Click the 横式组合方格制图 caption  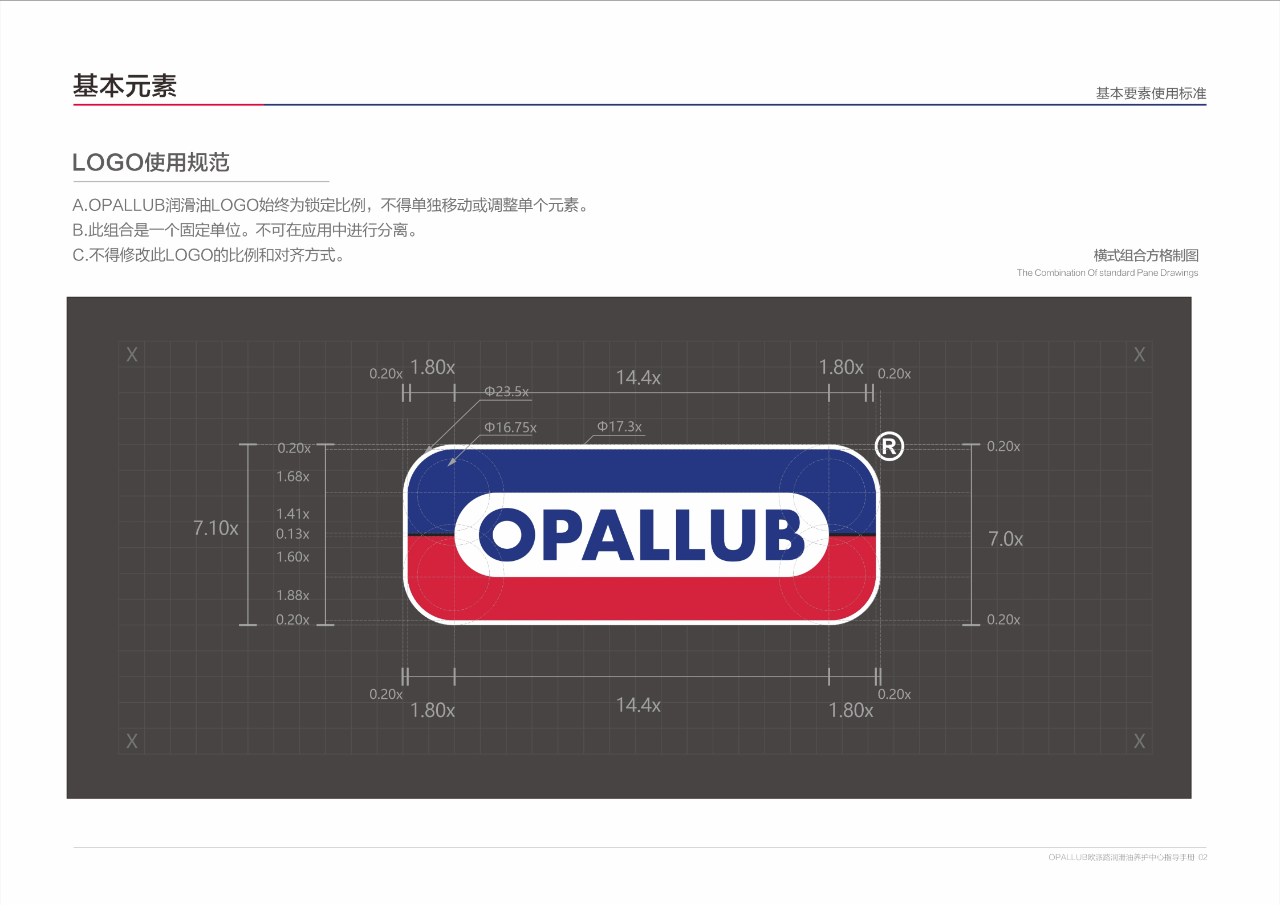(x=1145, y=256)
